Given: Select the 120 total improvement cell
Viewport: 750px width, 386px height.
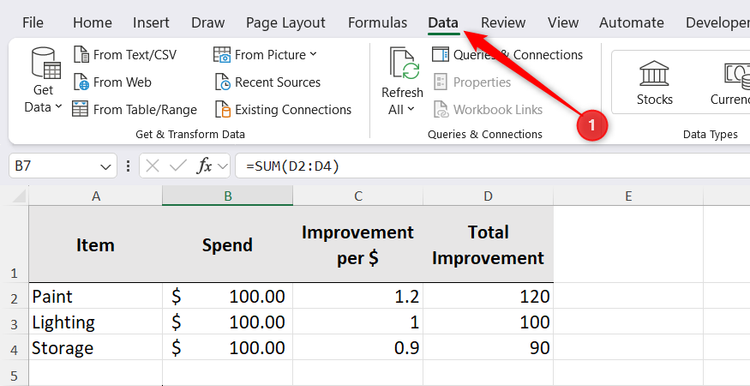Looking at the screenshot, I should [x=488, y=296].
